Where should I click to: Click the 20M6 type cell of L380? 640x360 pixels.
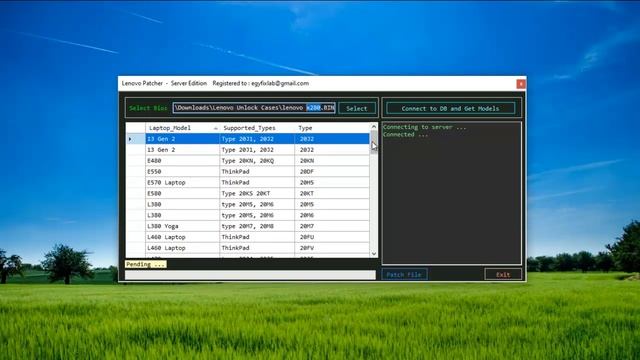pos(332,215)
